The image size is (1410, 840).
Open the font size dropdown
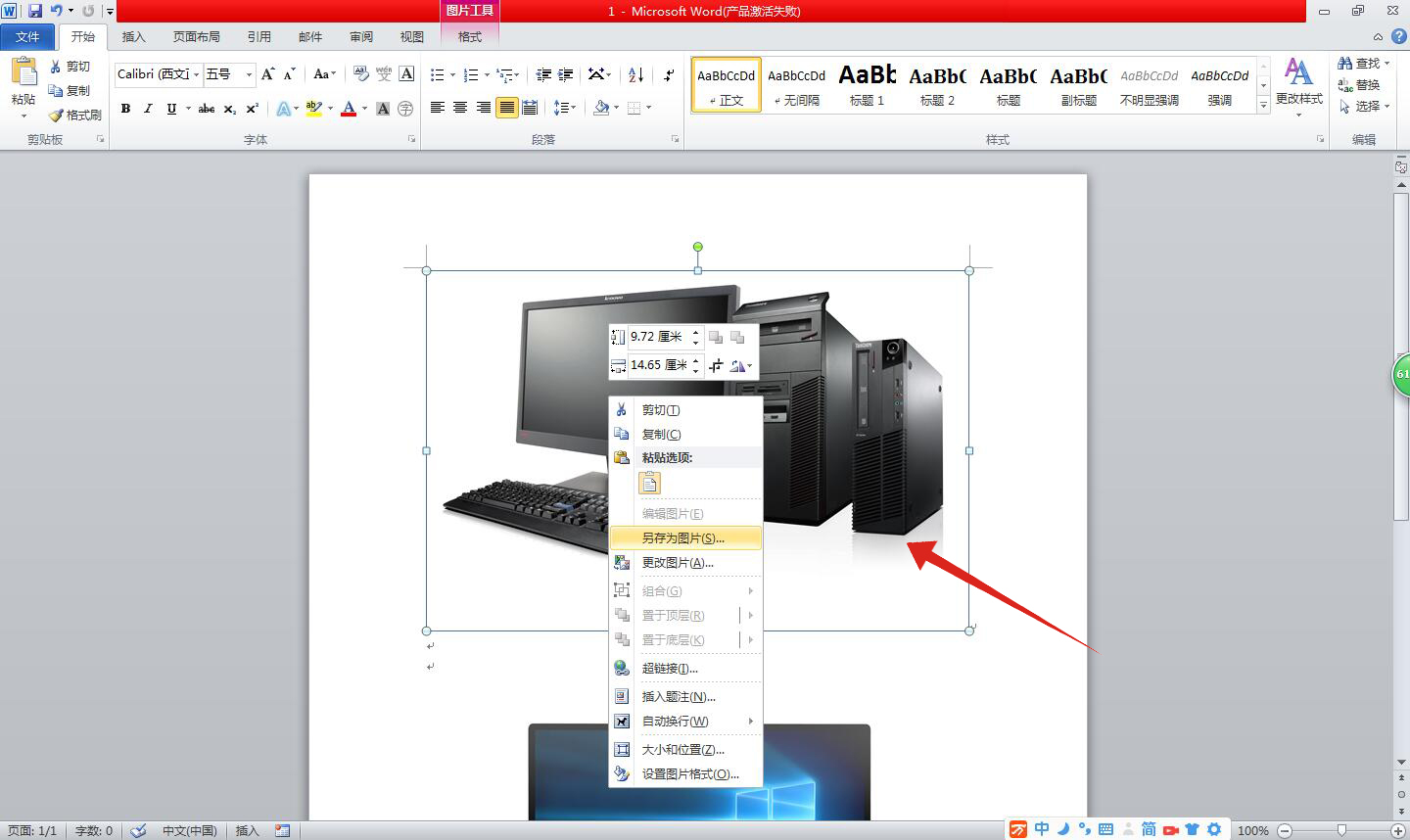coord(249,74)
